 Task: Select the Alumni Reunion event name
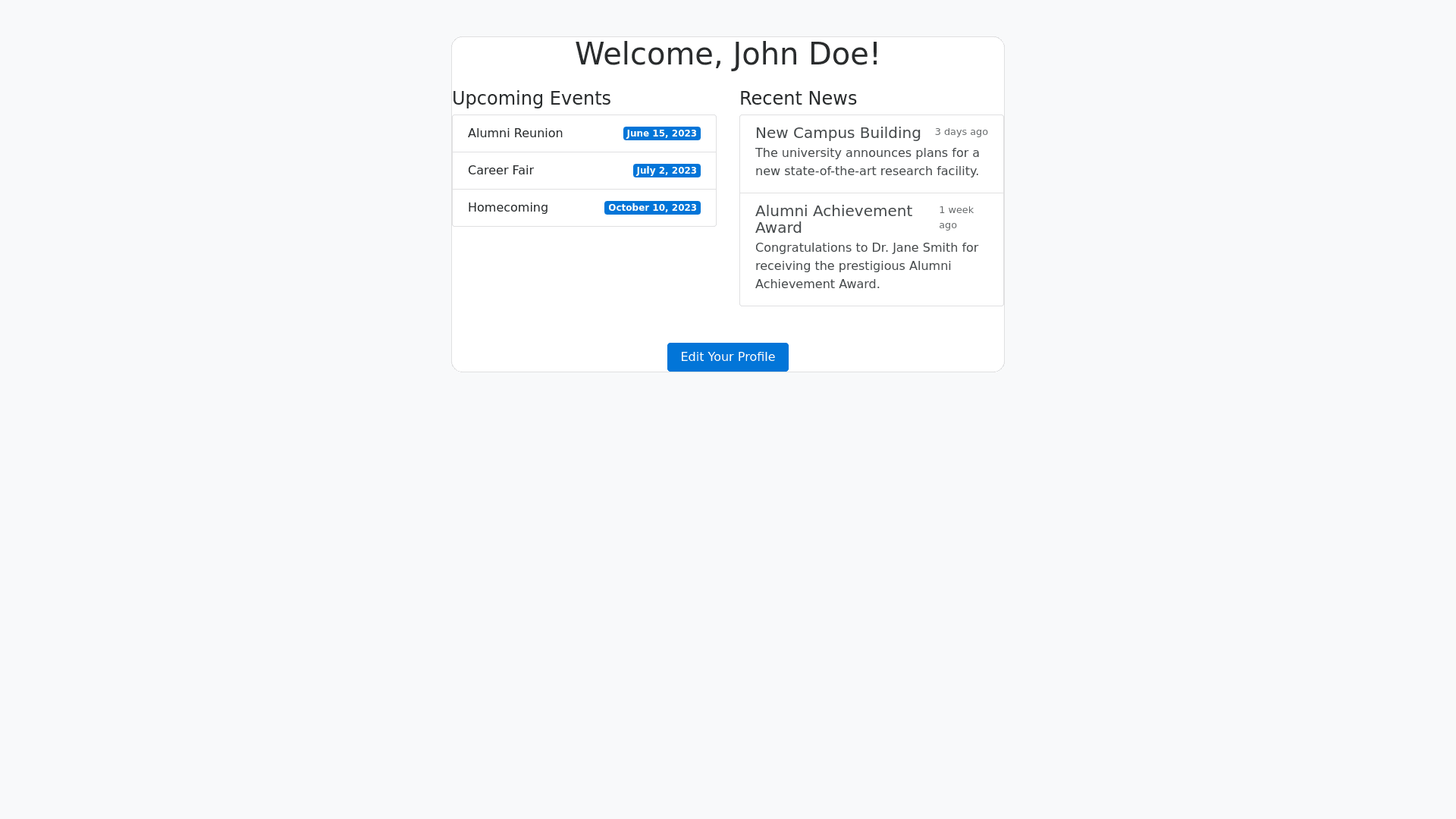tap(515, 133)
